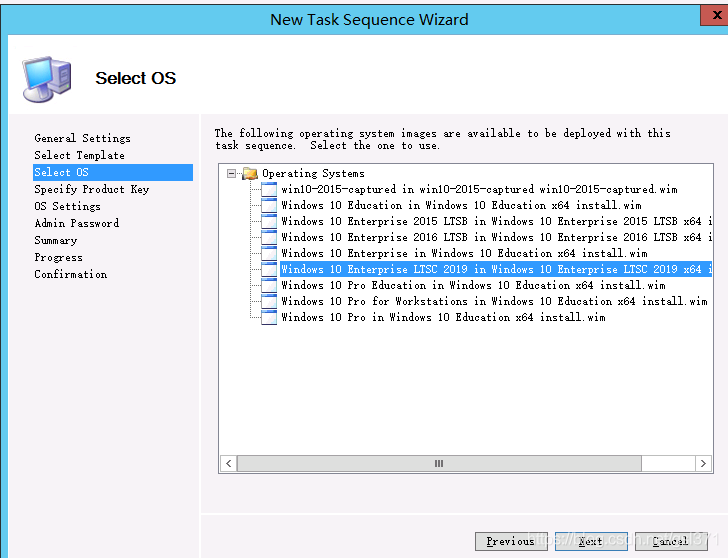The width and height of the screenshot is (728, 558).
Task: Go to General Settings step
Action: [x=82, y=138]
